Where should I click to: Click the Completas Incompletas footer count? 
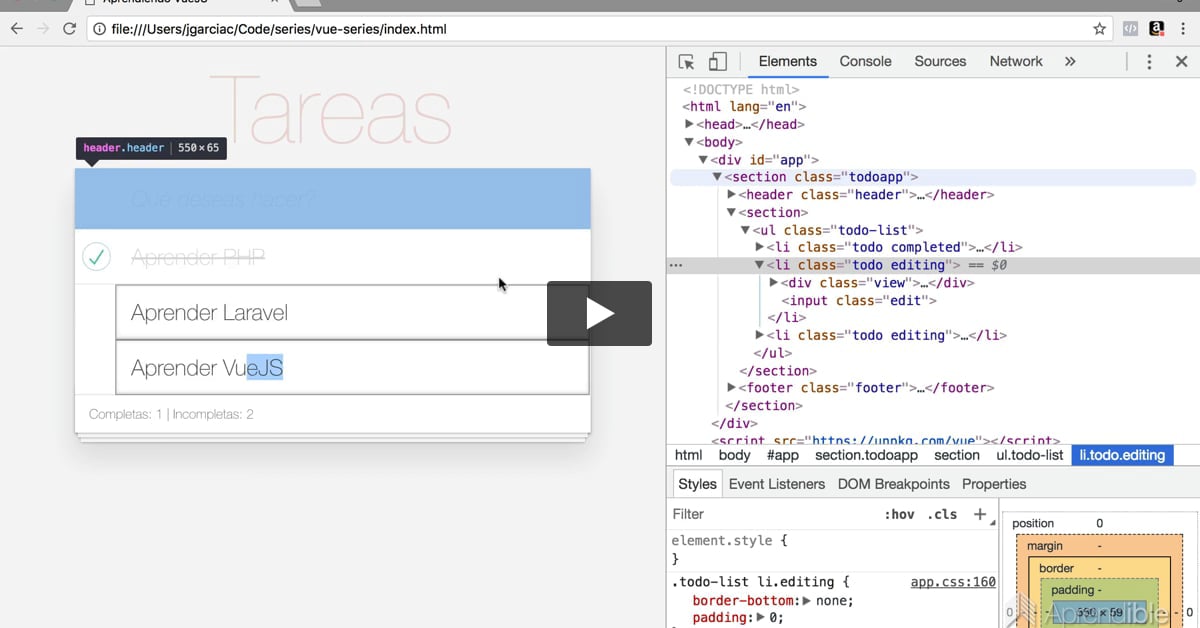pos(171,414)
